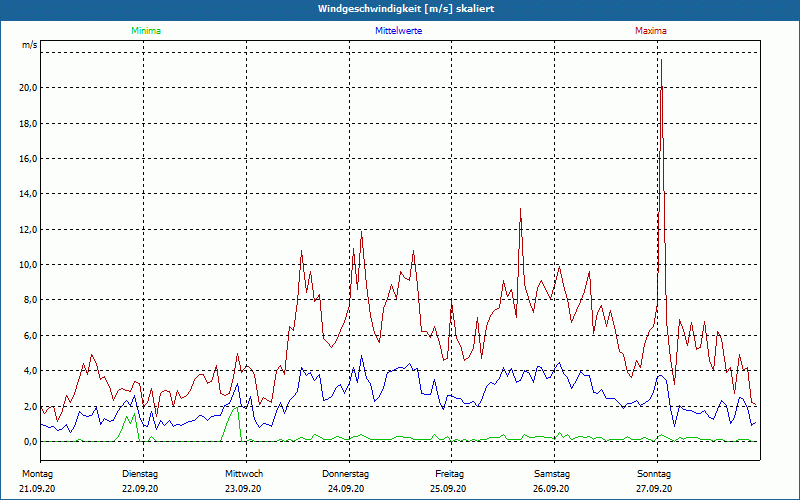This screenshot has width=800, height=500.
Task: Click the Maxima legend label
Action: [651, 31]
